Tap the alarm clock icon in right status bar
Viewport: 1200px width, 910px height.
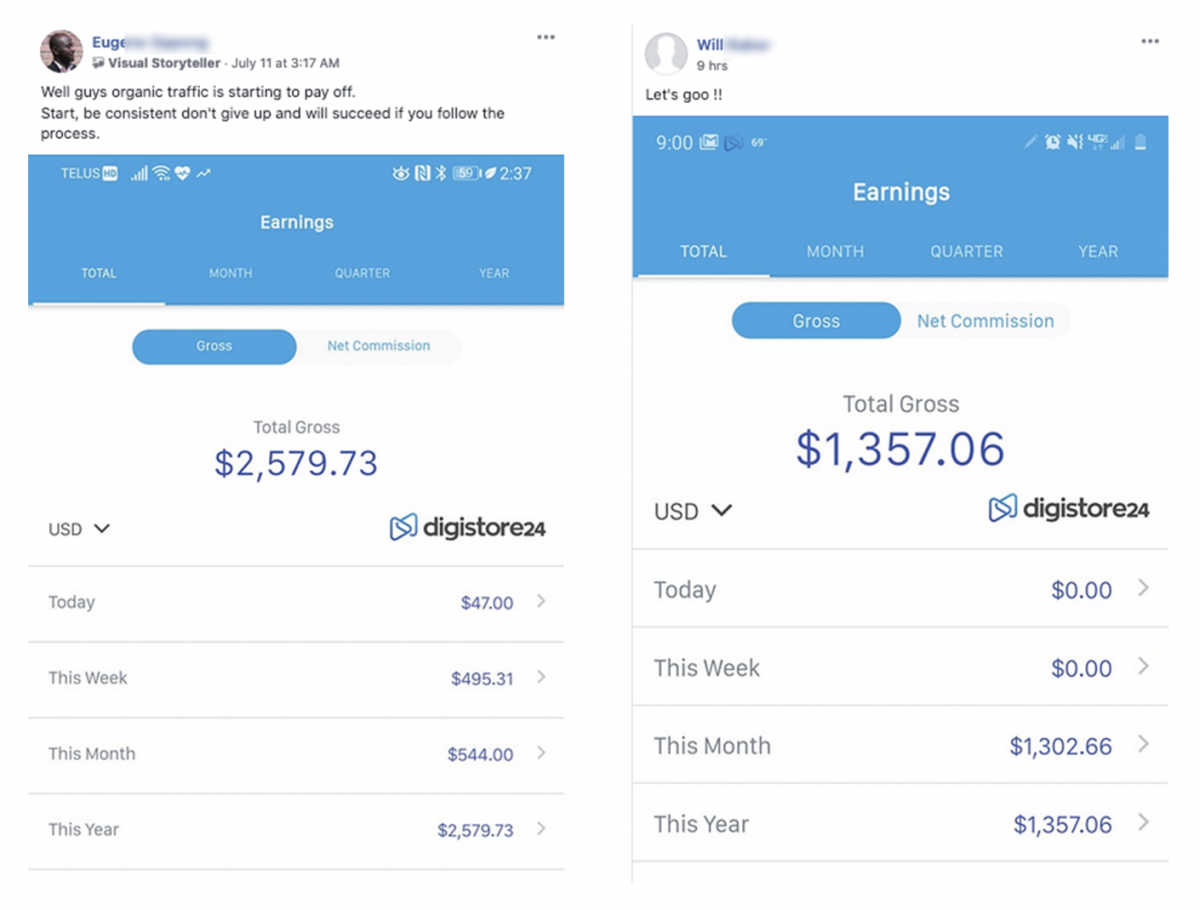1053,142
